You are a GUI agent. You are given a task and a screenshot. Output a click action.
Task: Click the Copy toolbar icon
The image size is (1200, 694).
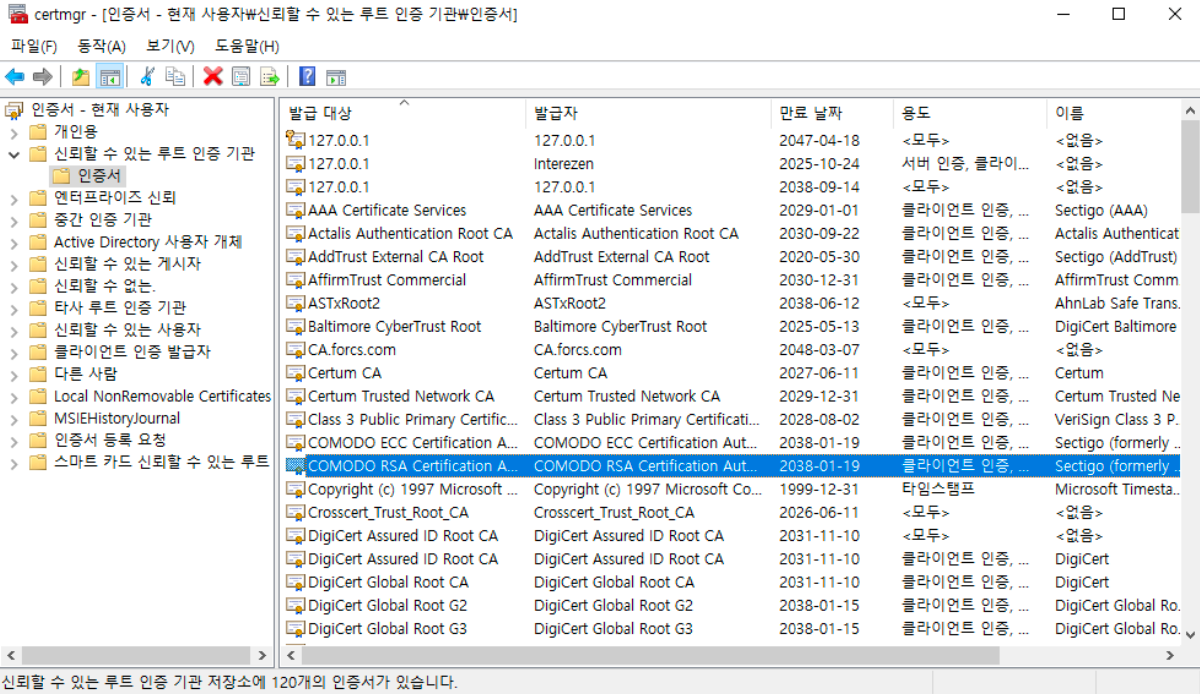point(175,77)
